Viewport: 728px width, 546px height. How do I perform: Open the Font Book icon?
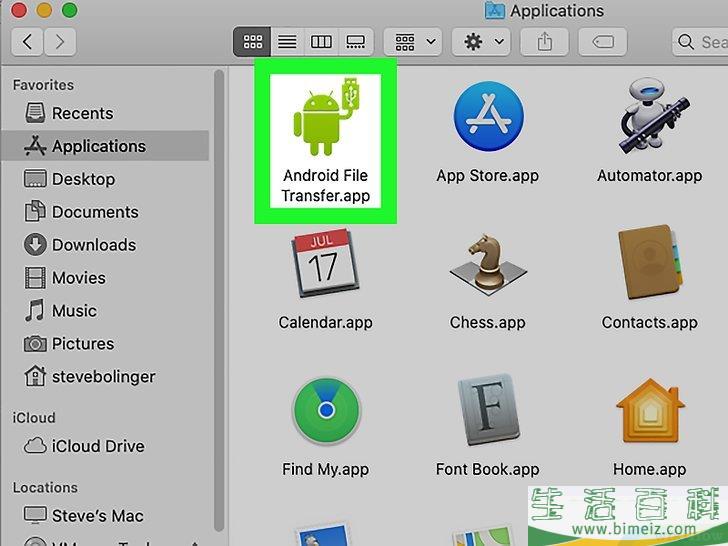(488, 410)
